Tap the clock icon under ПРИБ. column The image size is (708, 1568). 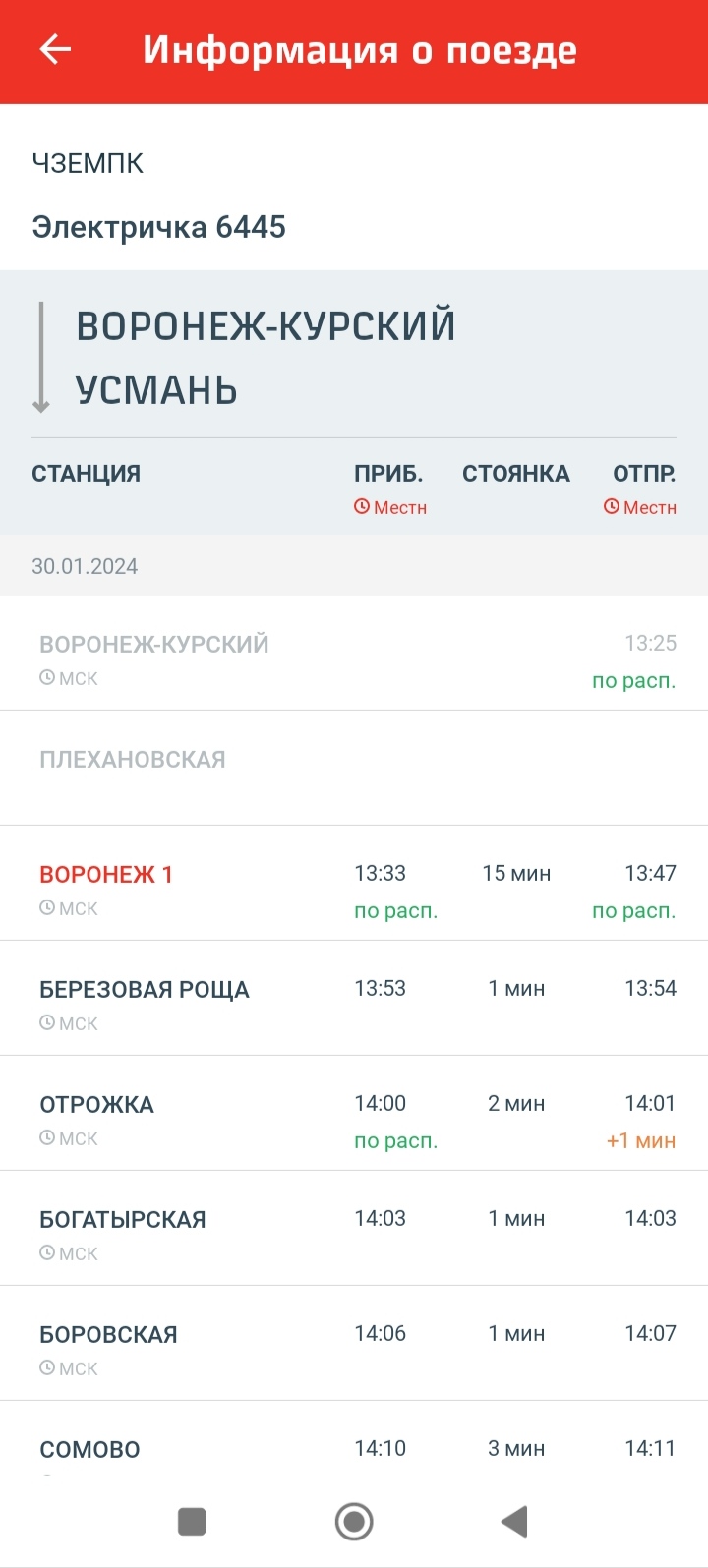[362, 507]
